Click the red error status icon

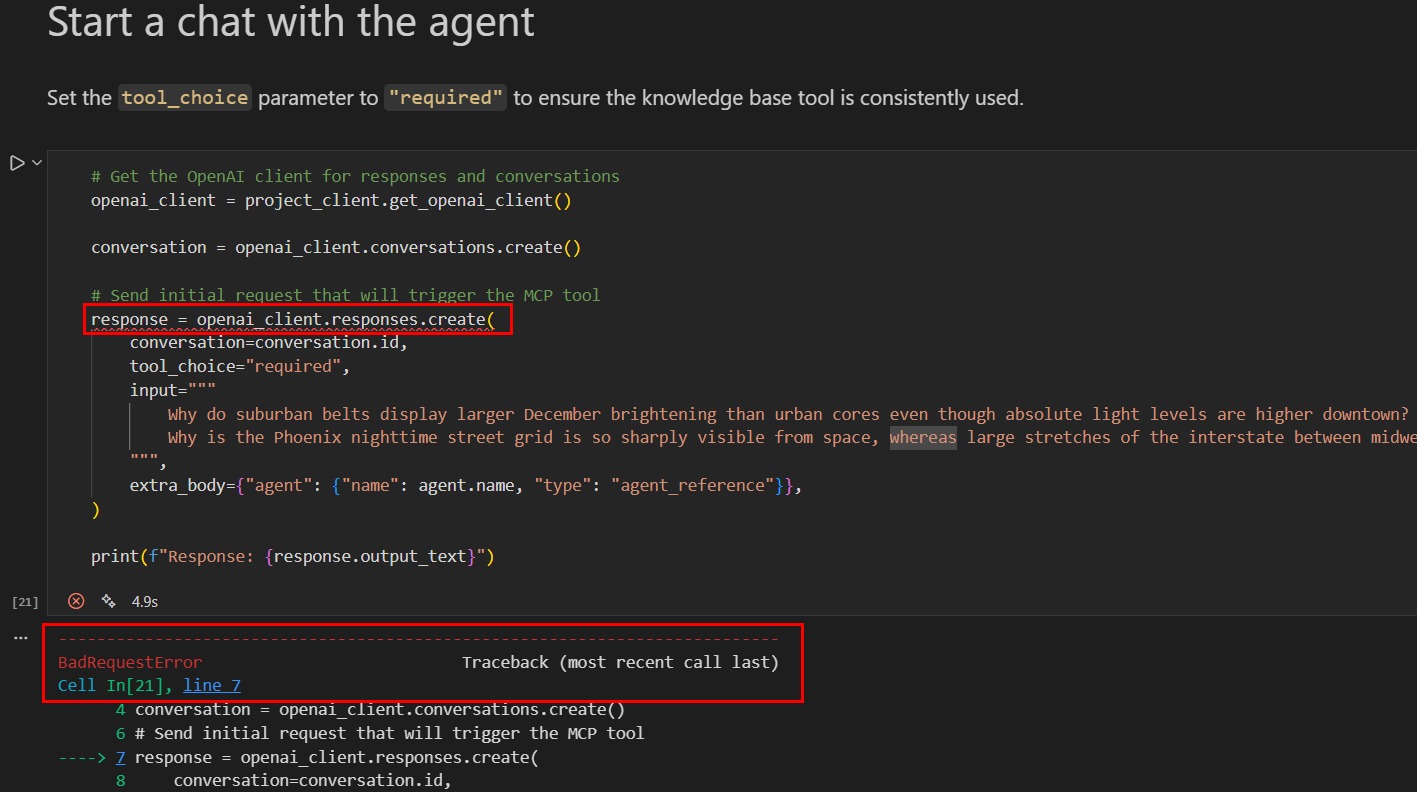coord(76,601)
